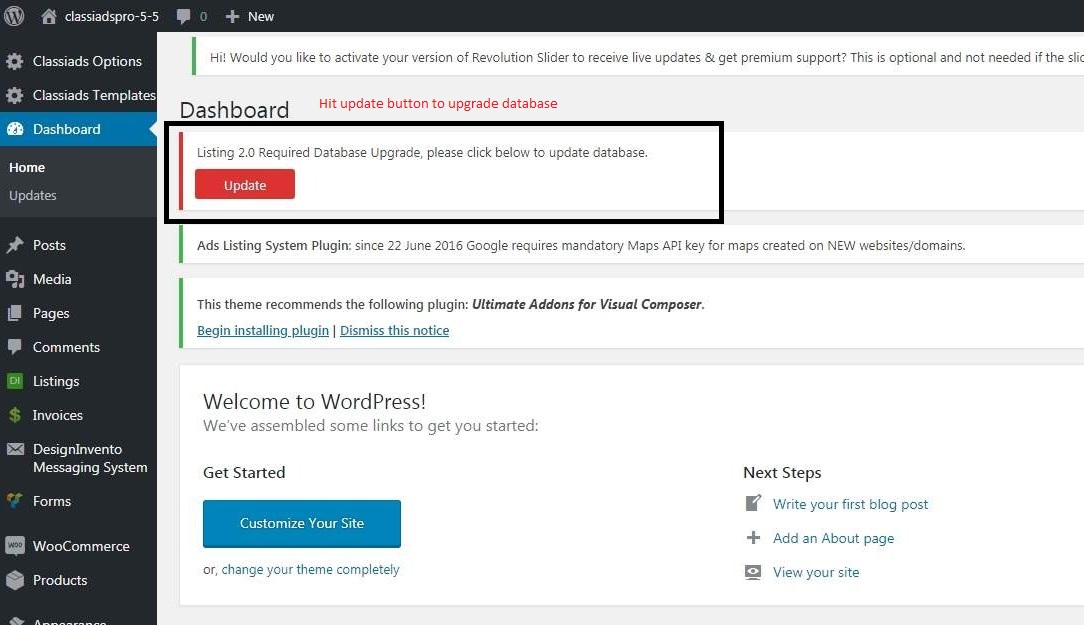
Task: Click the View your site screen icon
Action: pyautogui.click(x=754, y=572)
